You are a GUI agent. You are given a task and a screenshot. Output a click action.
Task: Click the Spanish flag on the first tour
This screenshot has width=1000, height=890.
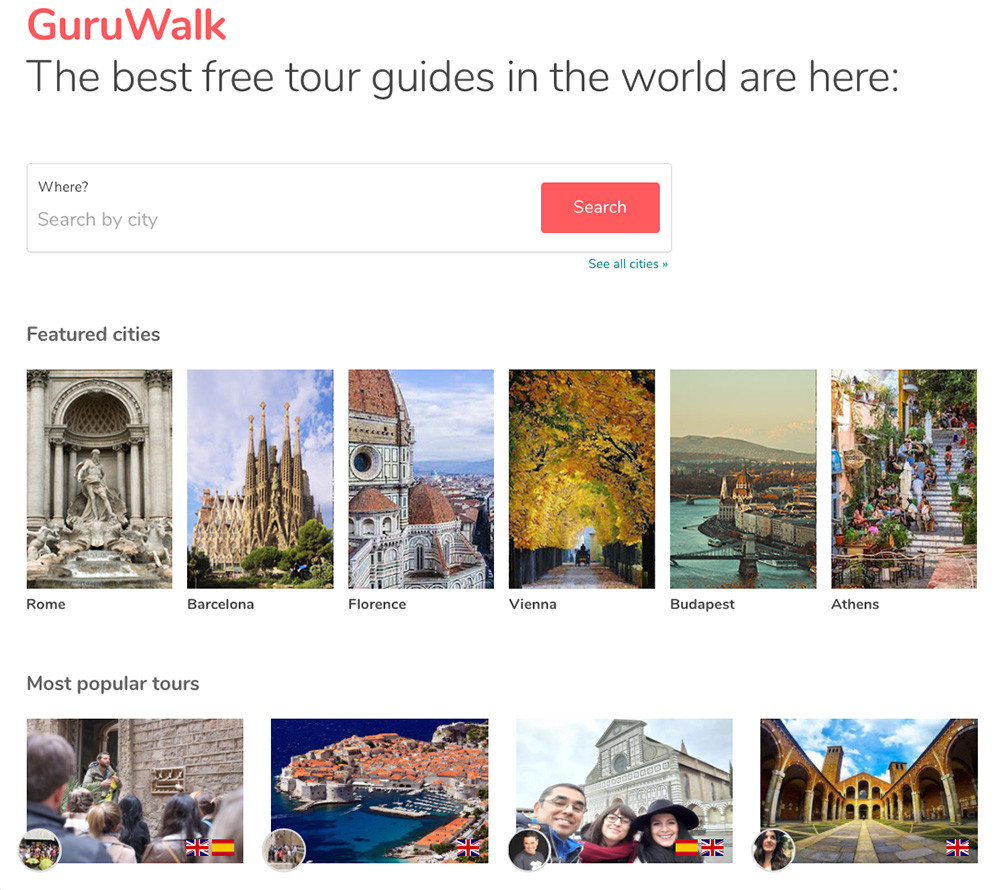coord(223,847)
